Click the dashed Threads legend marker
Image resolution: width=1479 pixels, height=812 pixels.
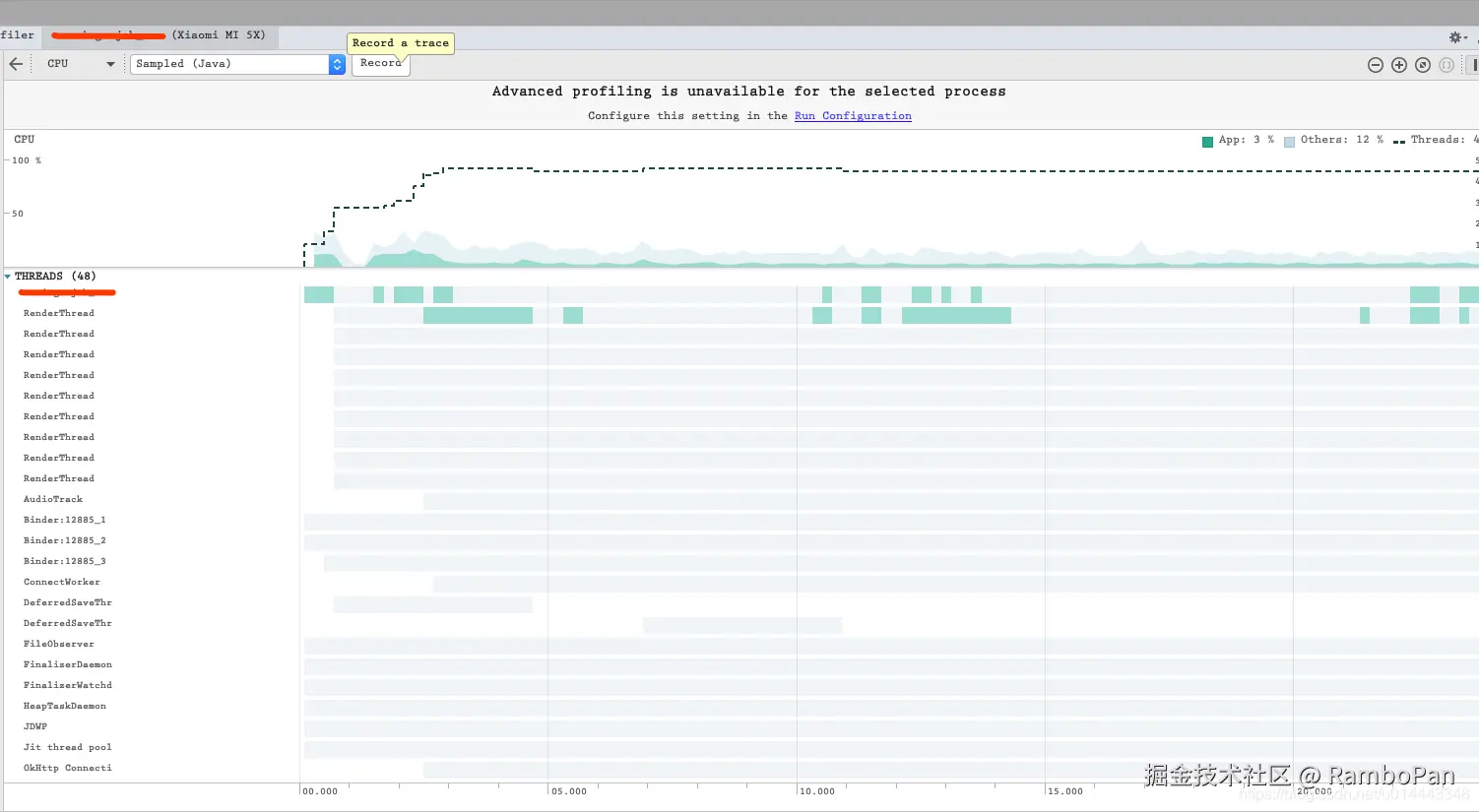coord(1399,142)
